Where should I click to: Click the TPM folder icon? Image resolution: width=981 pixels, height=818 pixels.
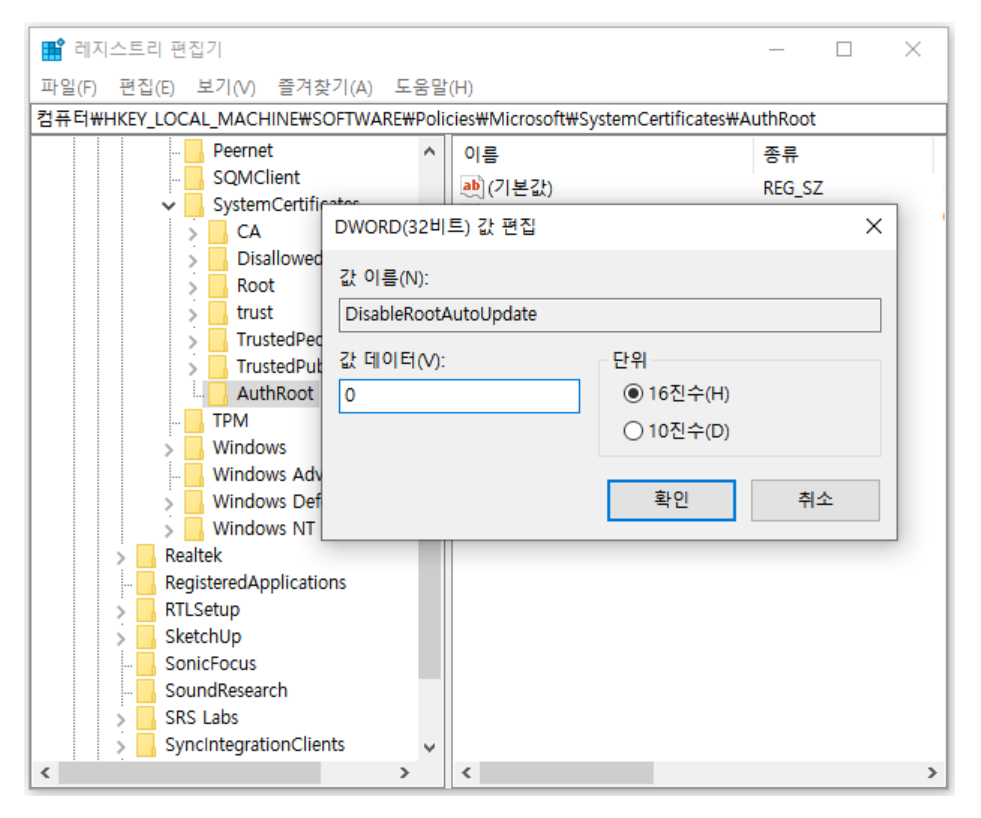pos(194,421)
